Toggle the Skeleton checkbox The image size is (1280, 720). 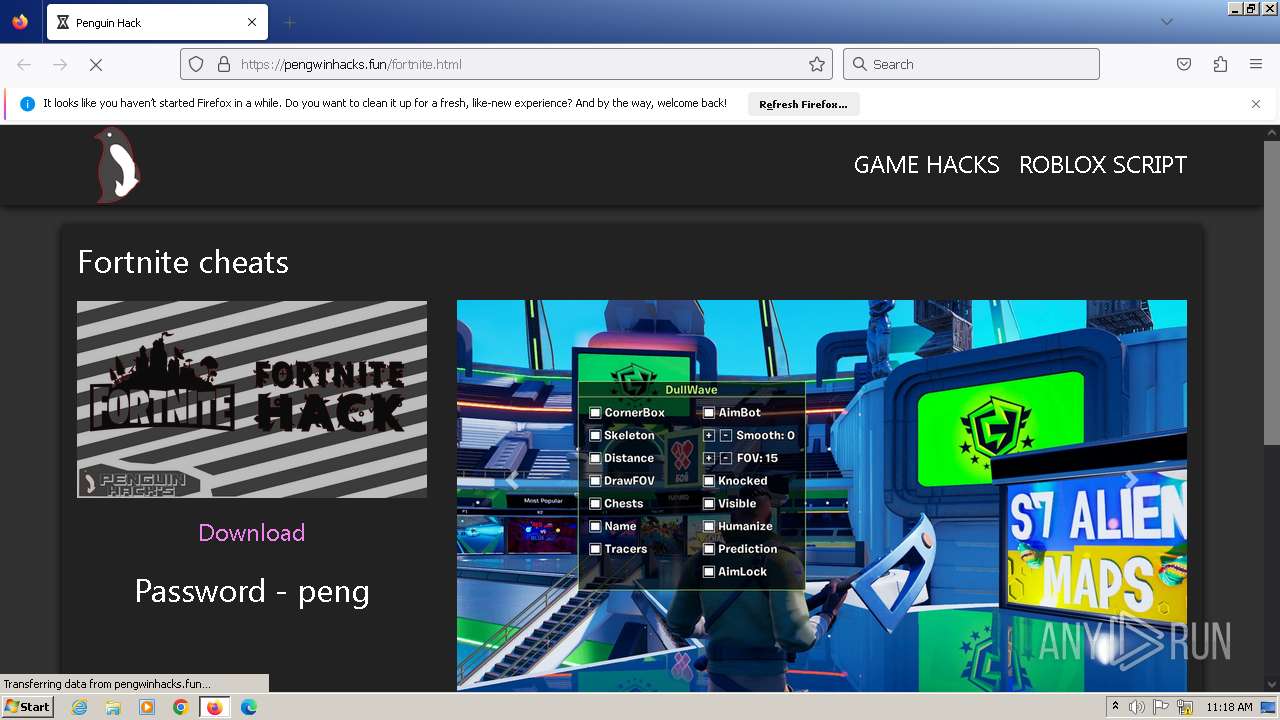click(595, 436)
